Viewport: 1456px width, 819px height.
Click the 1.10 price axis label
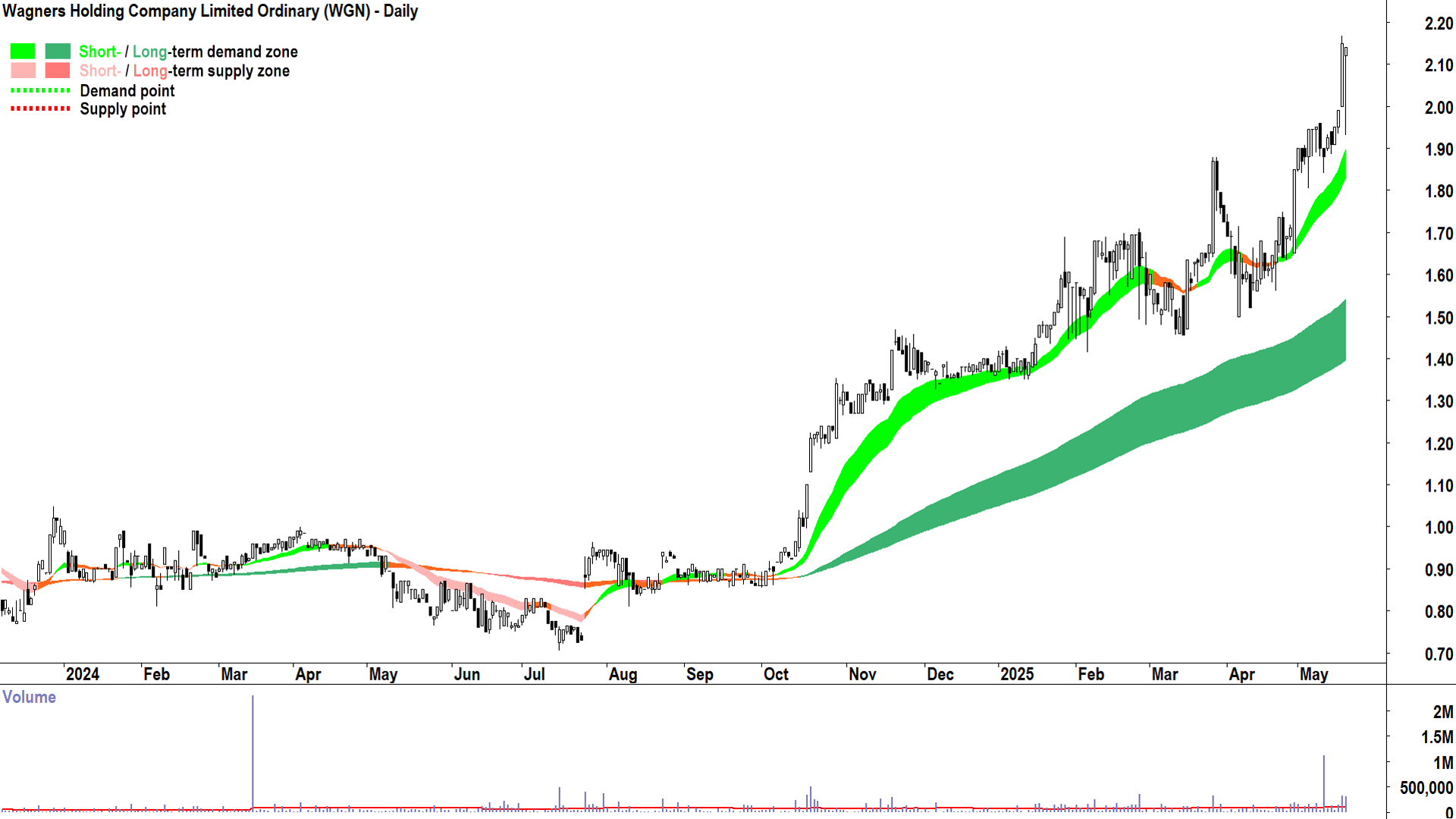point(1439,486)
